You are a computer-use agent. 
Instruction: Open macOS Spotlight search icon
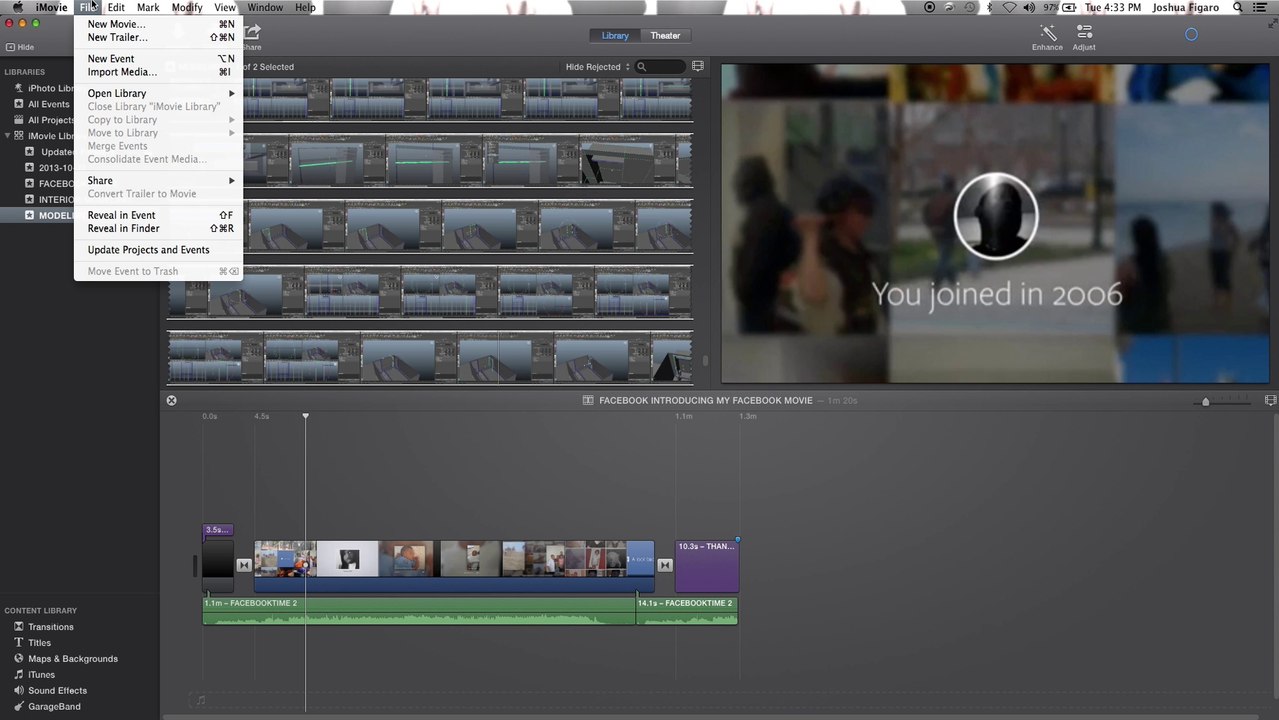click(1238, 7)
